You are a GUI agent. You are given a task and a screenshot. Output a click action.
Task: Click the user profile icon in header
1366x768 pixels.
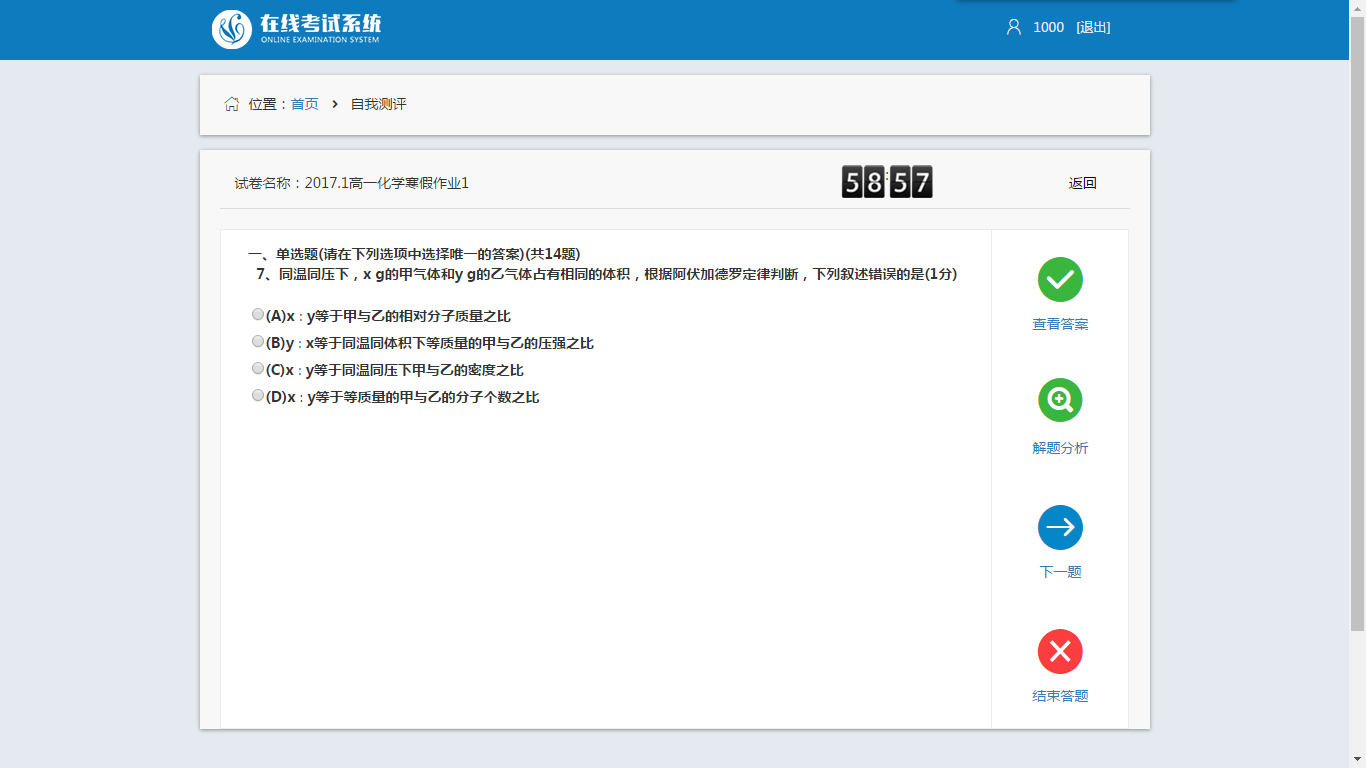point(1014,27)
